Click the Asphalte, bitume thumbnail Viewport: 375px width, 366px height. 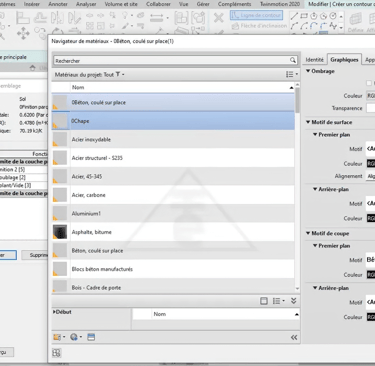tap(60, 232)
